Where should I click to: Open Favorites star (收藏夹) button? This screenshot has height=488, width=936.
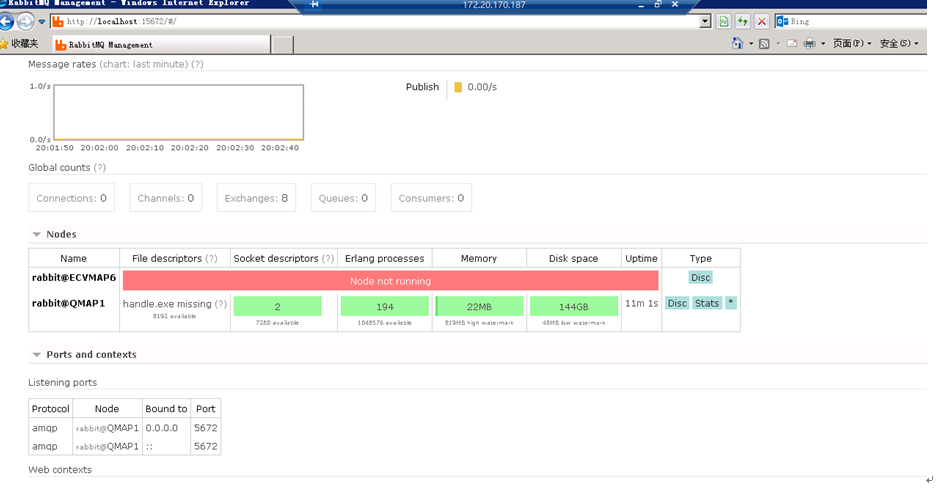(19, 44)
